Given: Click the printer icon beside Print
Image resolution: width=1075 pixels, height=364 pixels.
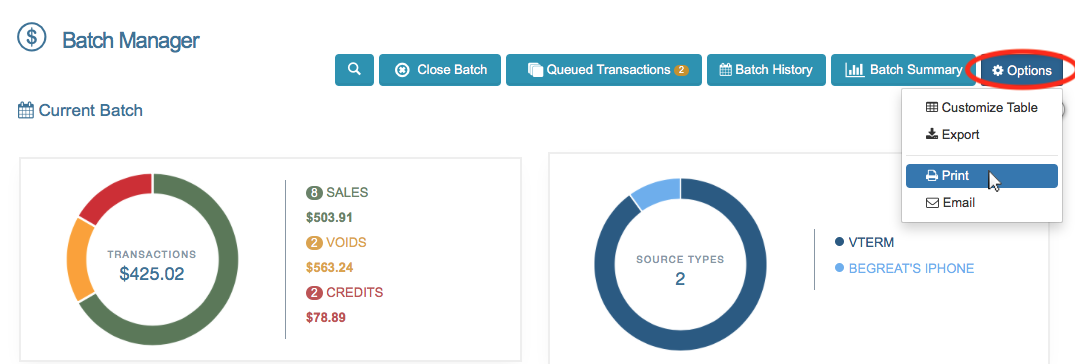Looking at the screenshot, I should point(932,176).
